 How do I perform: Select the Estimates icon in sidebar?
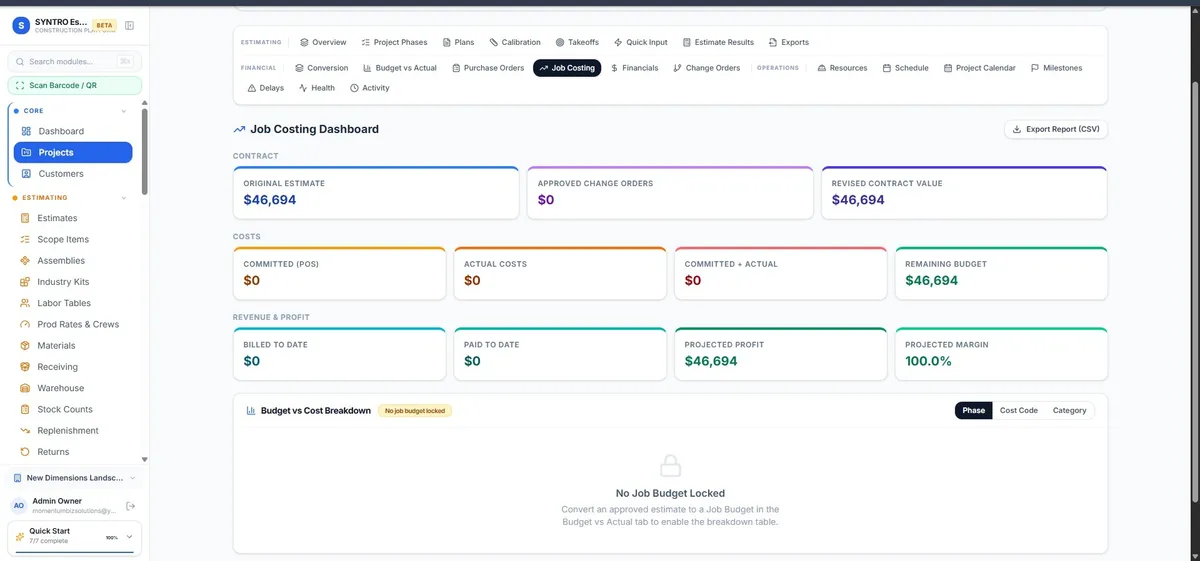26,218
